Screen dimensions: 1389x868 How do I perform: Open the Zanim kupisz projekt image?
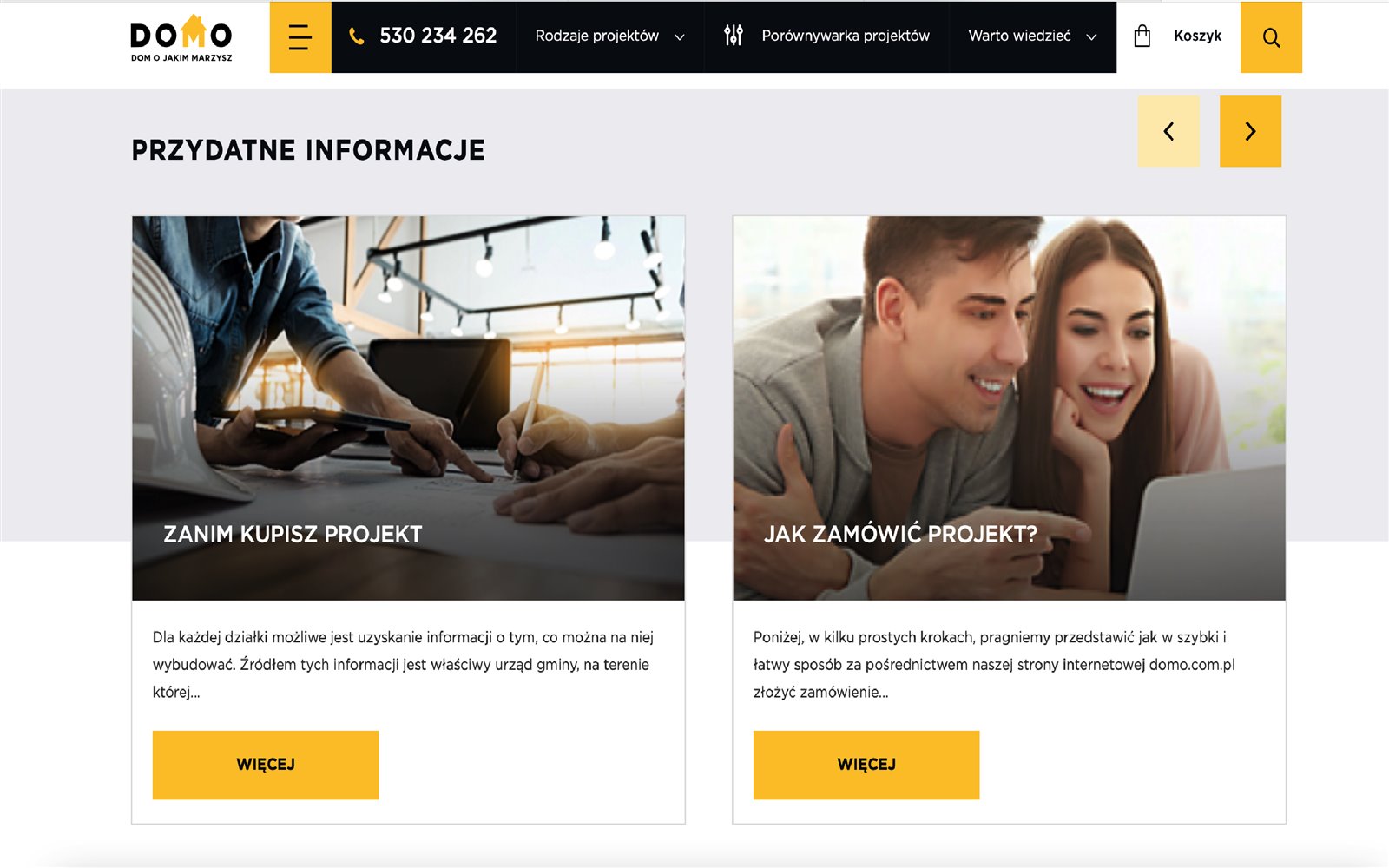click(408, 408)
